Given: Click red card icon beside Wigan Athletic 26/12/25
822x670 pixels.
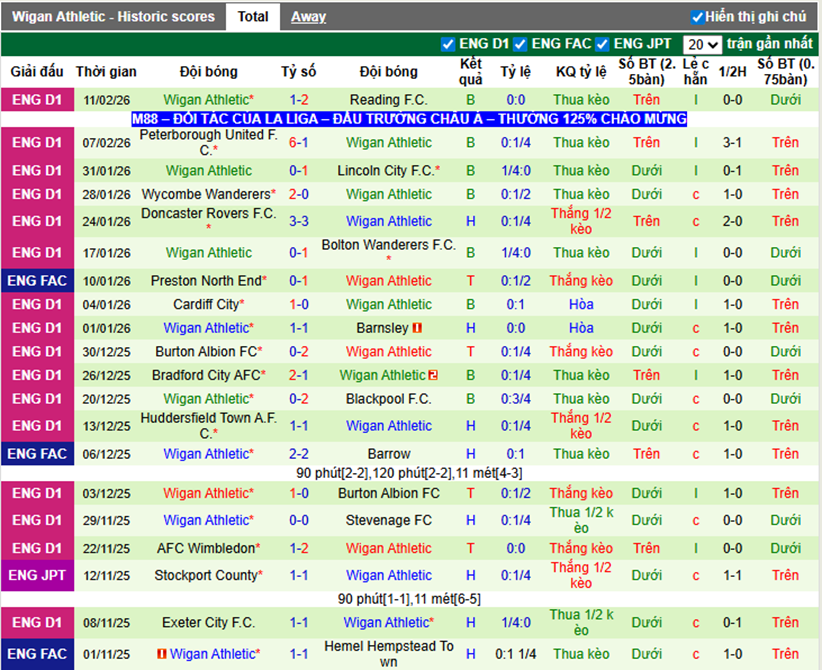Looking at the screenshot, I should pyautogui.click(x=433, y=375).
